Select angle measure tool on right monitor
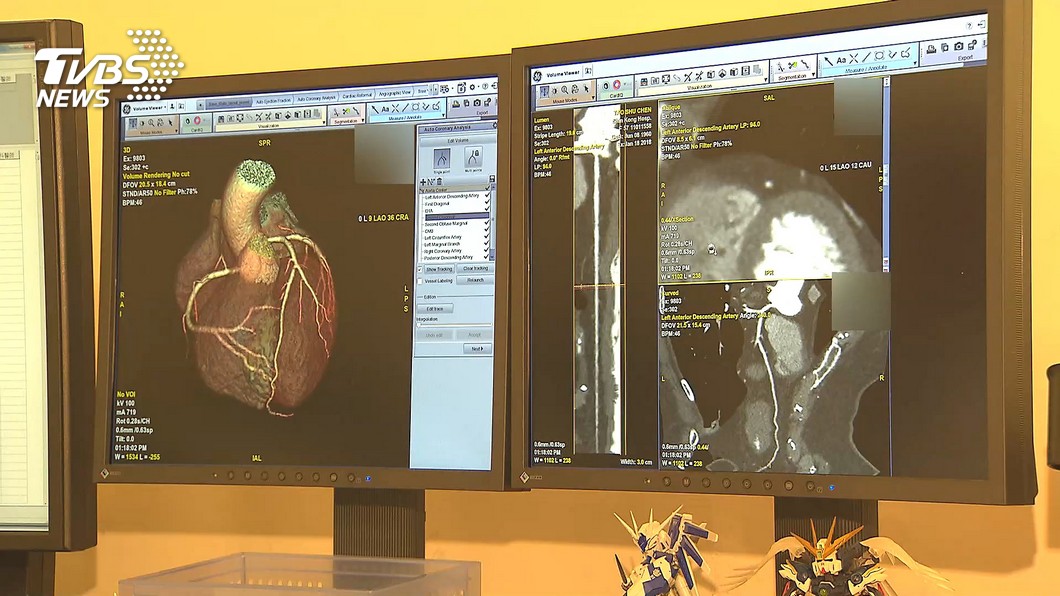 point(892,54)
